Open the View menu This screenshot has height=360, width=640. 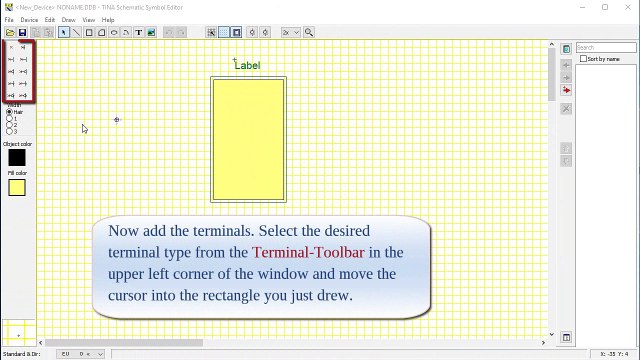(89, 20)
